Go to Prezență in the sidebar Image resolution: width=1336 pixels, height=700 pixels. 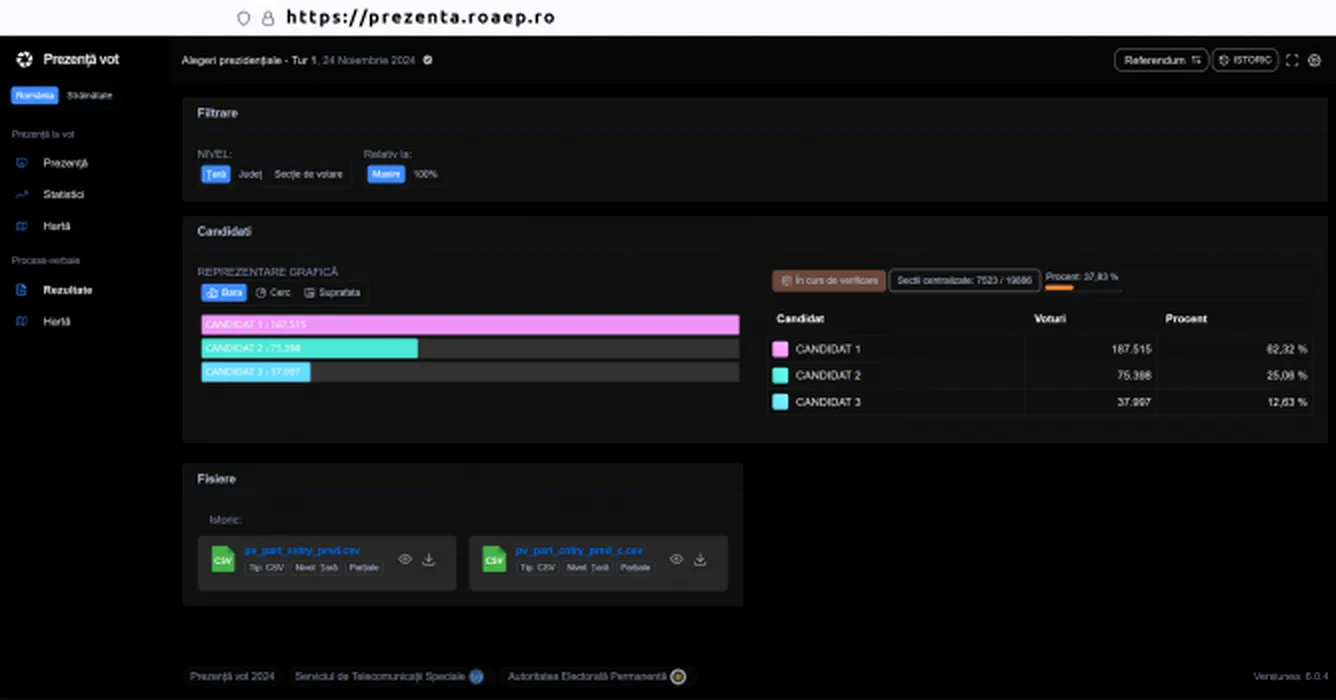pos(65,163)
